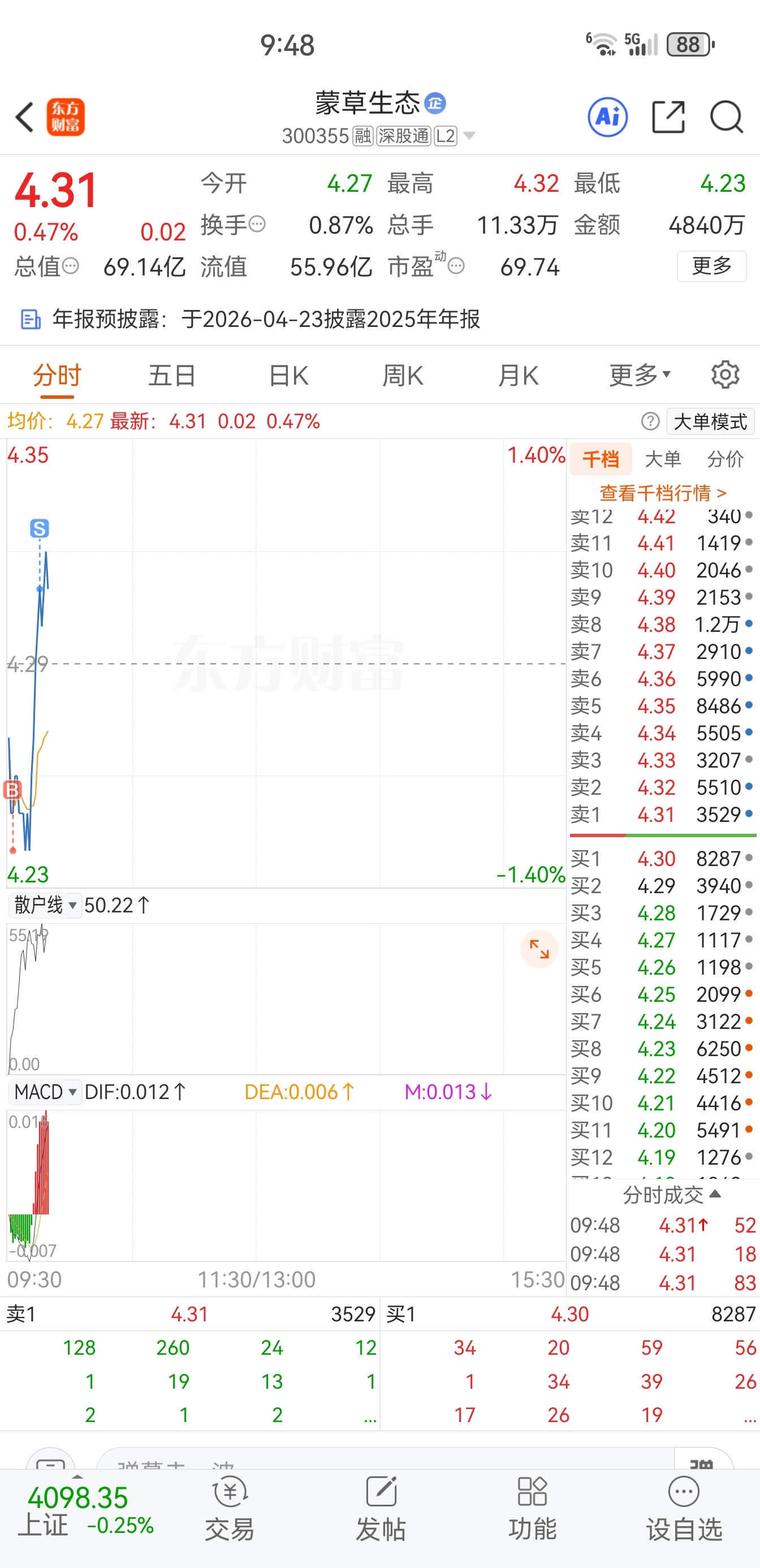This screenshot has width=760, height=1568.
Task: Expand the stock switcher triangle
Action: 469,136
